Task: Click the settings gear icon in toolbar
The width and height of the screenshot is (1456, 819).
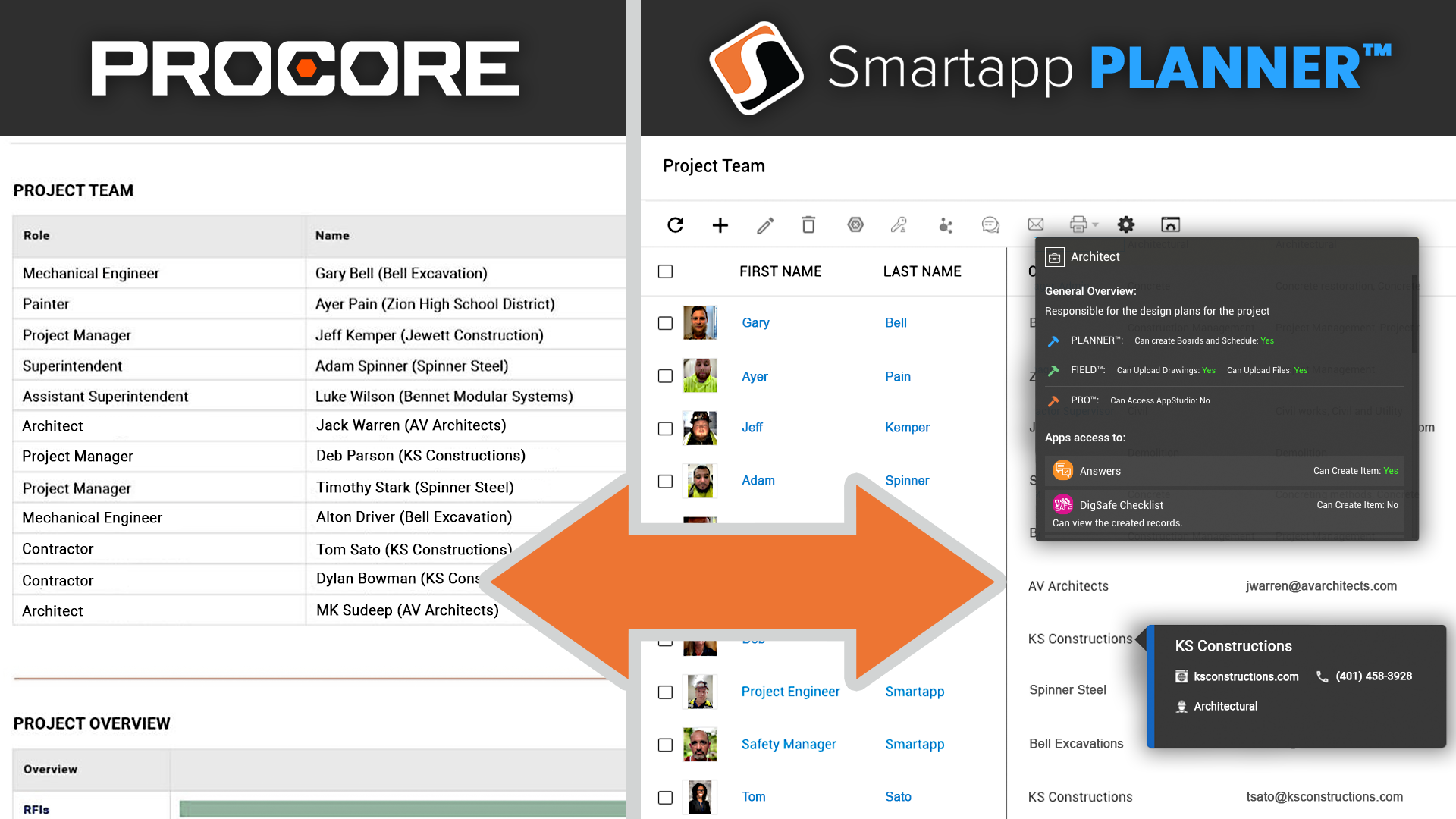Action: click(x=1126, y=224)
